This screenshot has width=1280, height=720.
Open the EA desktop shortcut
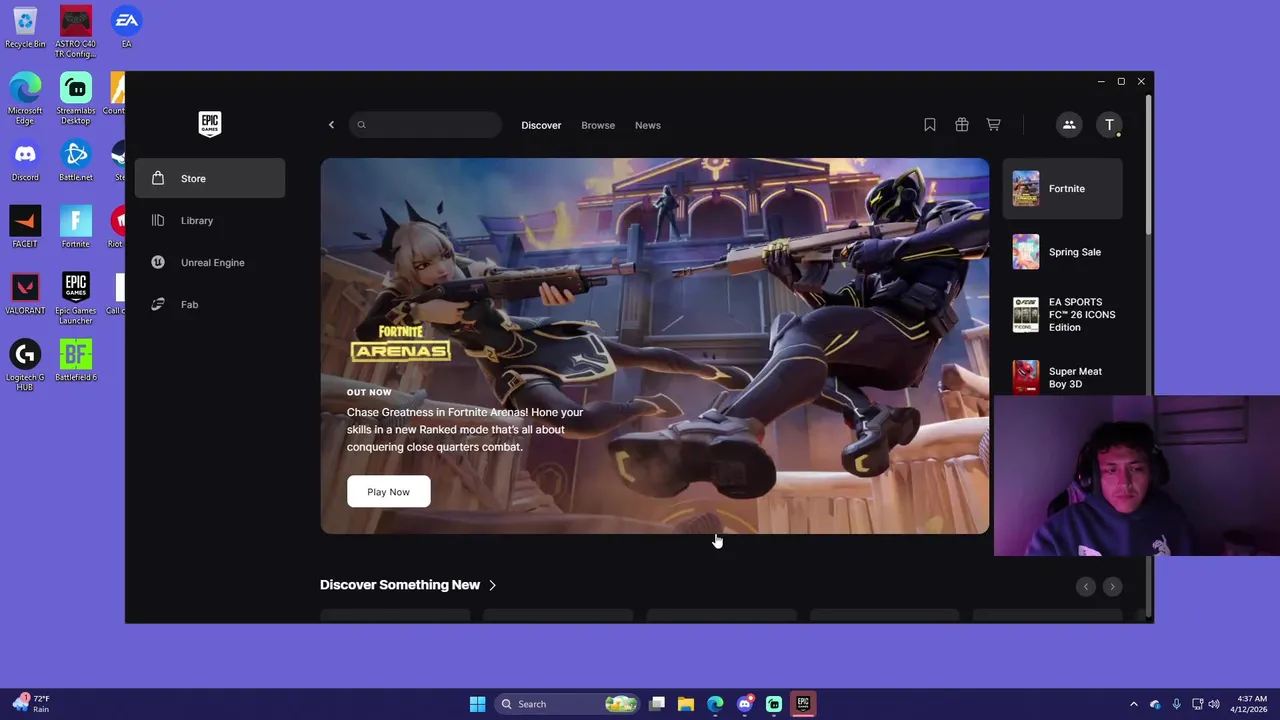(126, 28)
